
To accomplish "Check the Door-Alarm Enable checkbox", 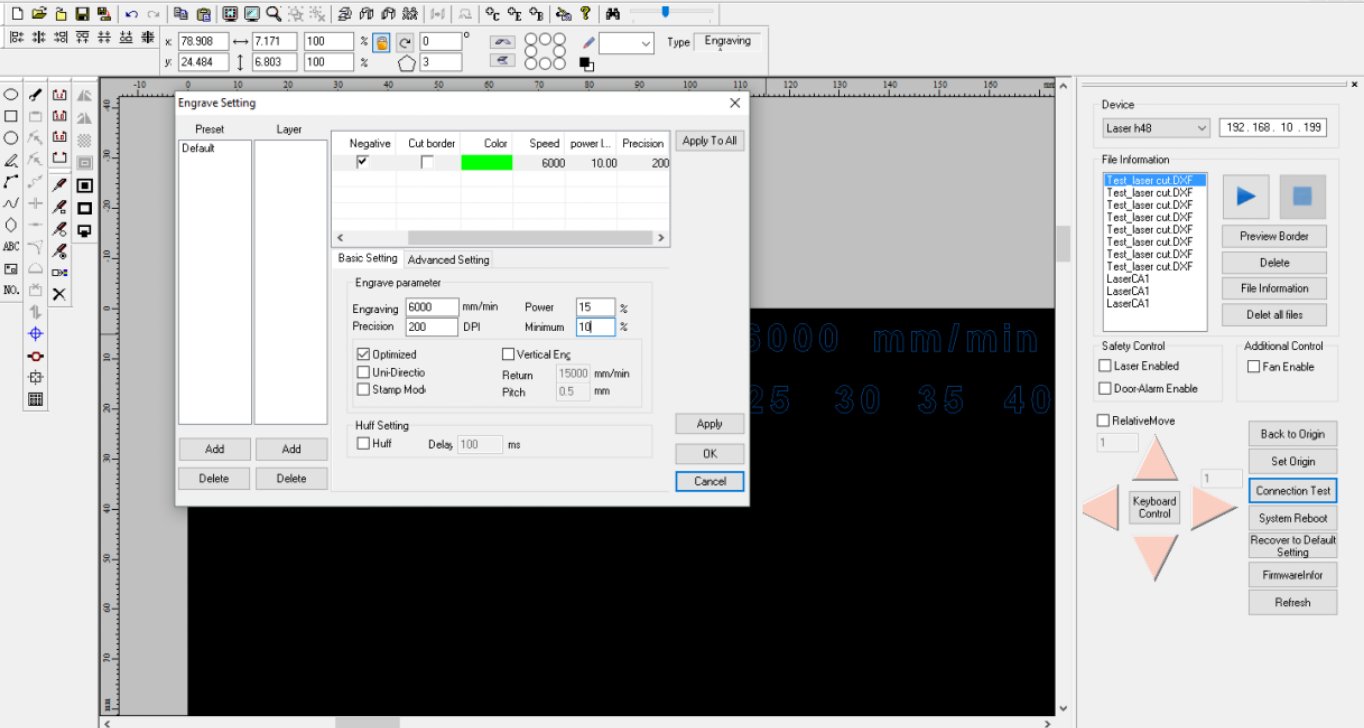I will coord(1105,388).
